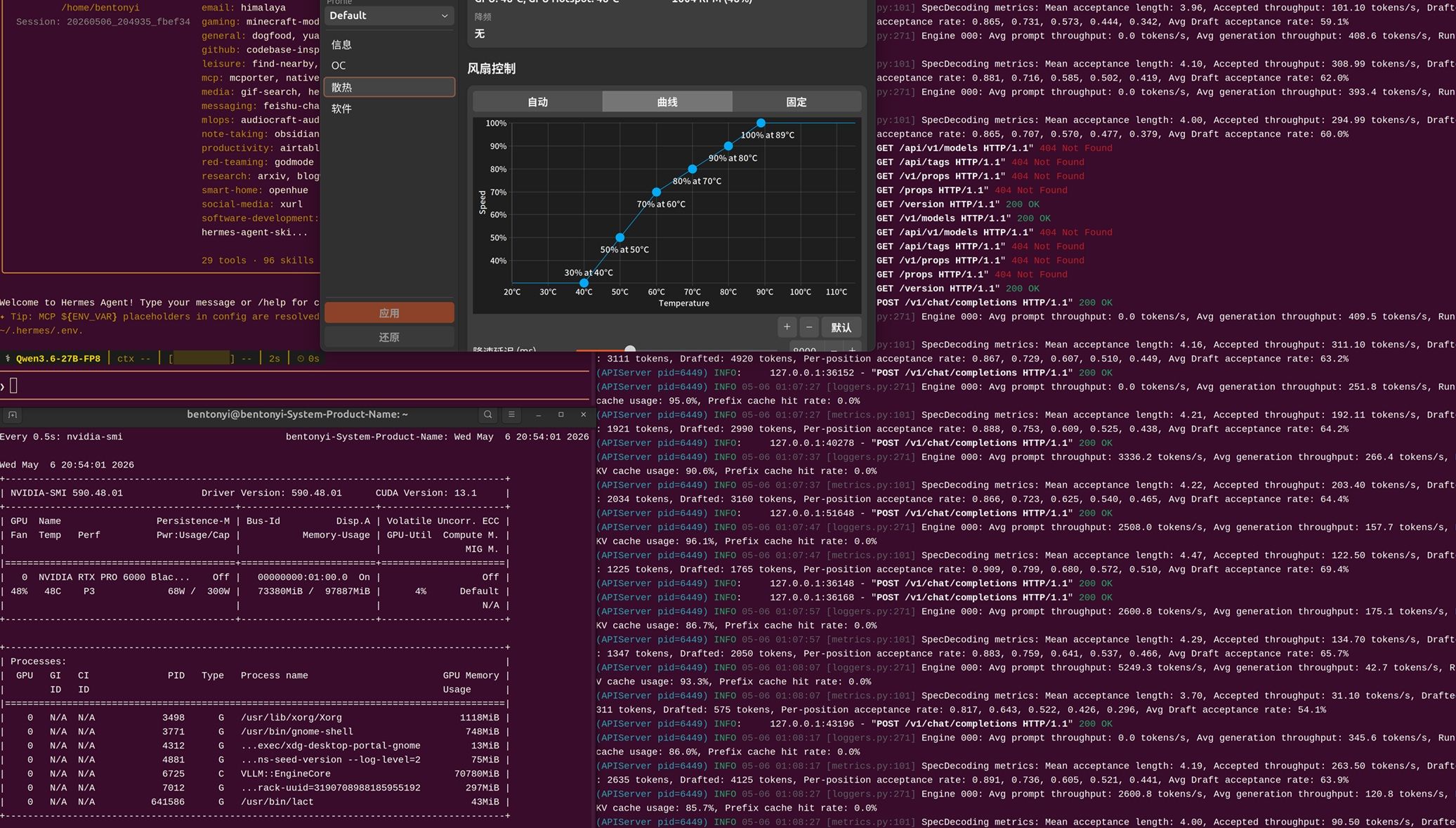The image size is (1456, 828).
Task: Click the 'ctx --' status bar entry
Action: (134, 359)
